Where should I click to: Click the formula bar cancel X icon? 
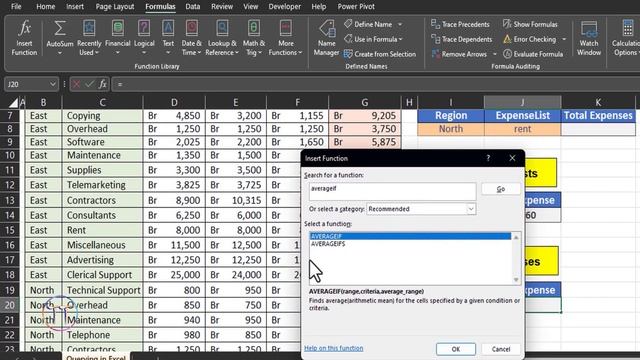pos(76,84)
